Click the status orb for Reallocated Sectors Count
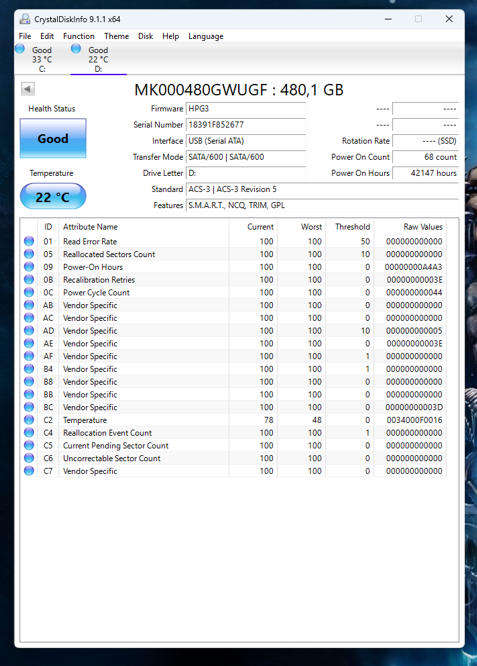This screenshot has width=477, height=666. tap(29, 254)
